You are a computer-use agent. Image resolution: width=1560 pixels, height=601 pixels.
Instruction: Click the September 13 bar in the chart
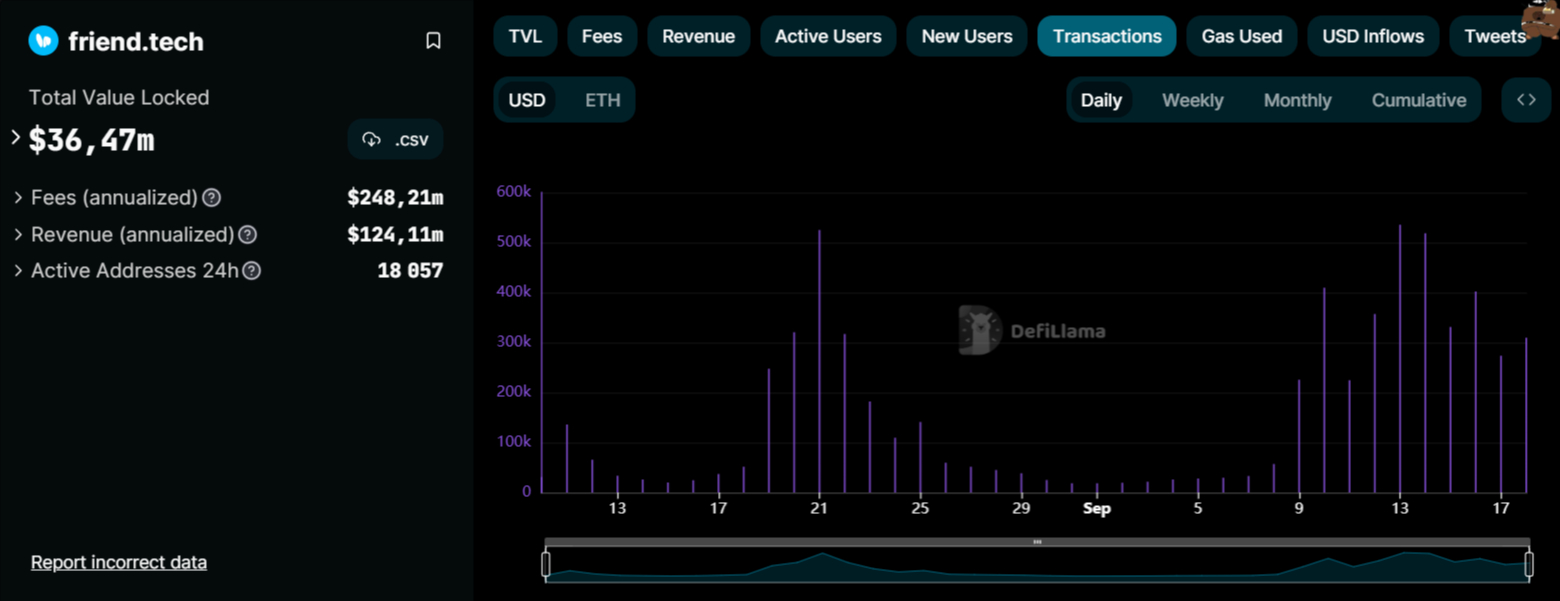click(x=1400, y=358)
